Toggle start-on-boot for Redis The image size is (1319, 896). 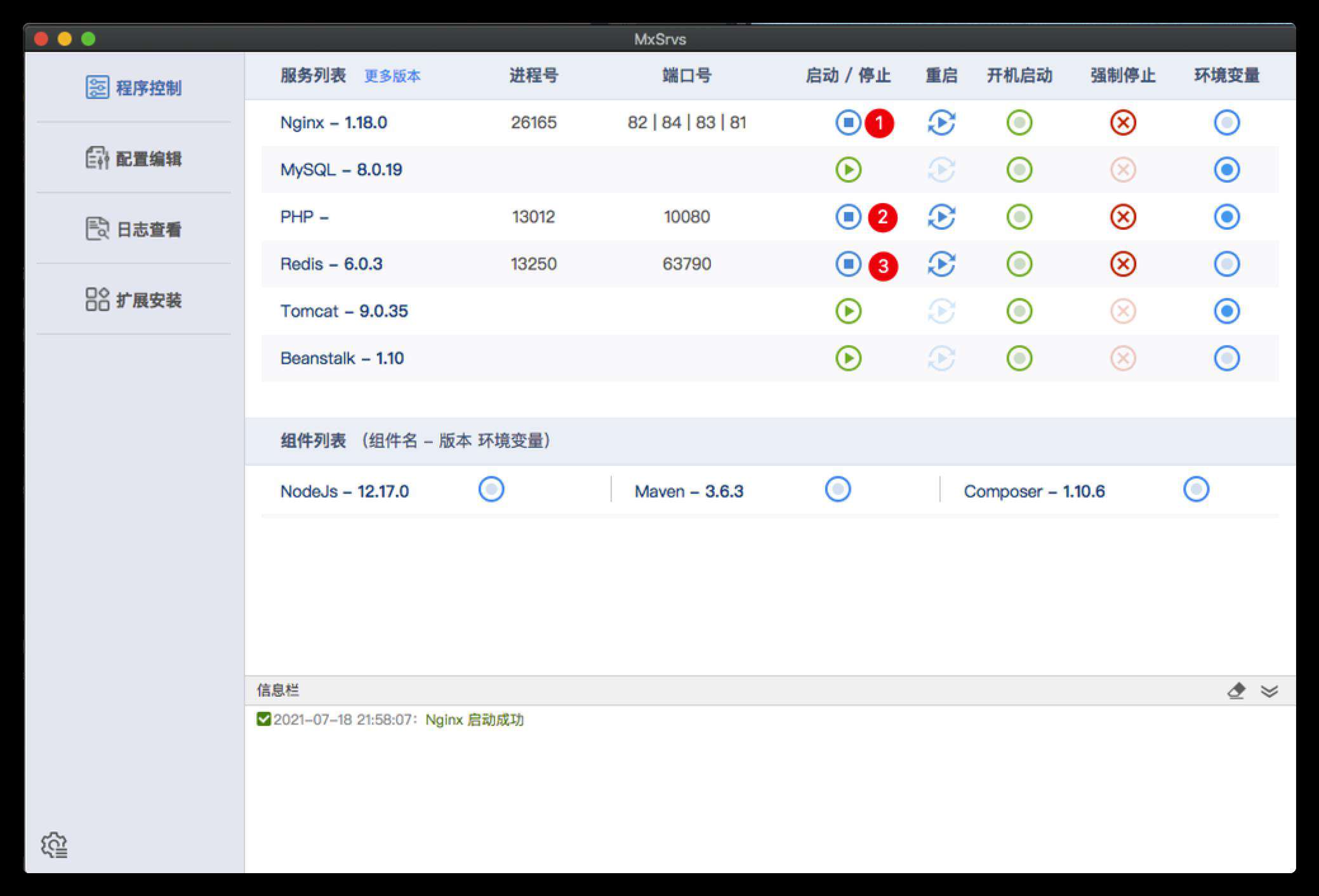1019,264
